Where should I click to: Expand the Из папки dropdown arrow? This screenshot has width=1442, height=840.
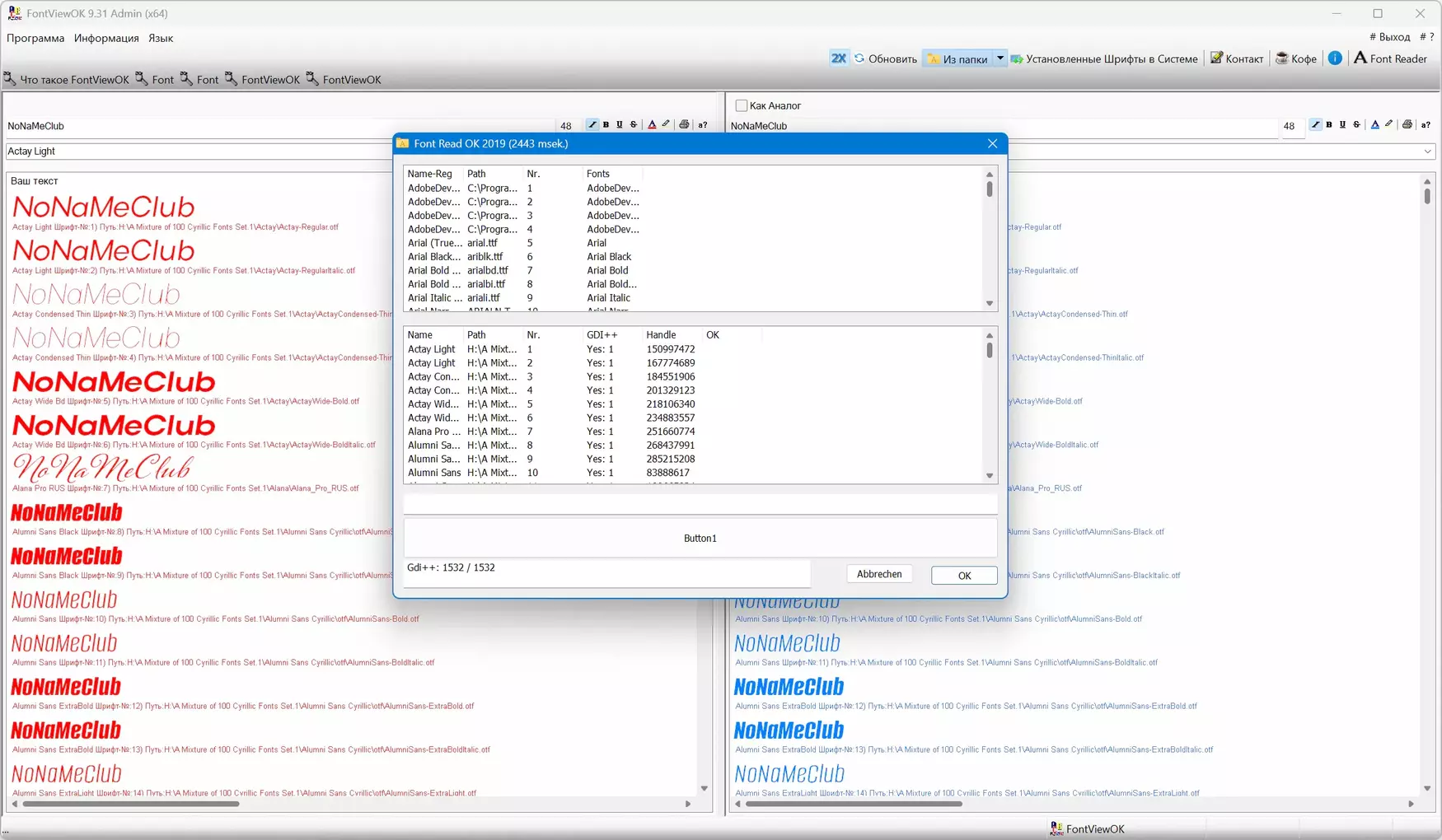(x=1000, y=58)
